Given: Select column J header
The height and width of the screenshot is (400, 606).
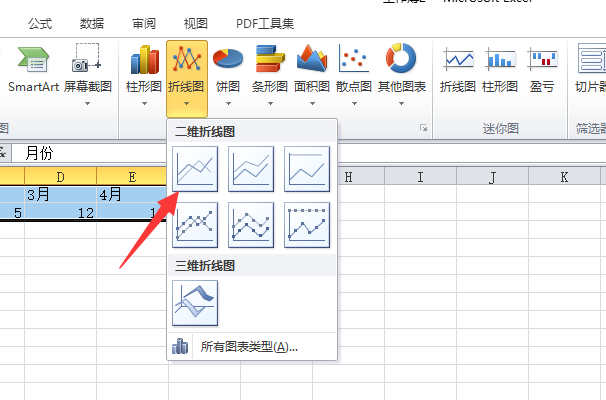Looking at the screenshot, I should (x=492, y=177).
